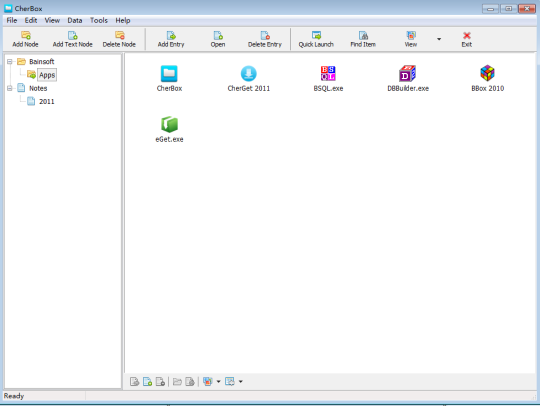Click the bottom toolbar properties page icon
540x406 pixels.
point(190,382)
